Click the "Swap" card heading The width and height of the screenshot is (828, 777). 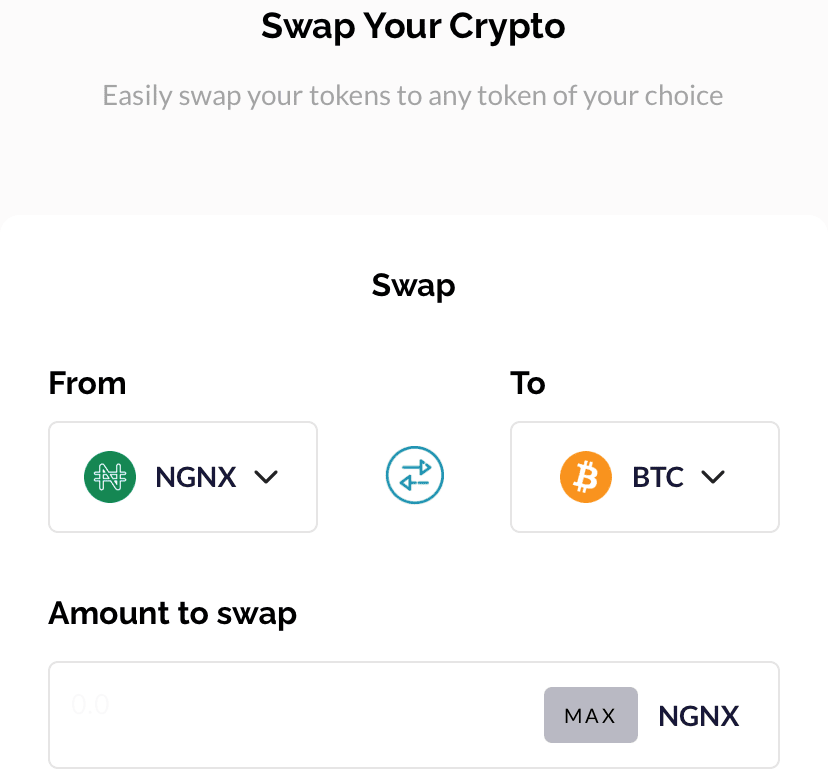413,286
